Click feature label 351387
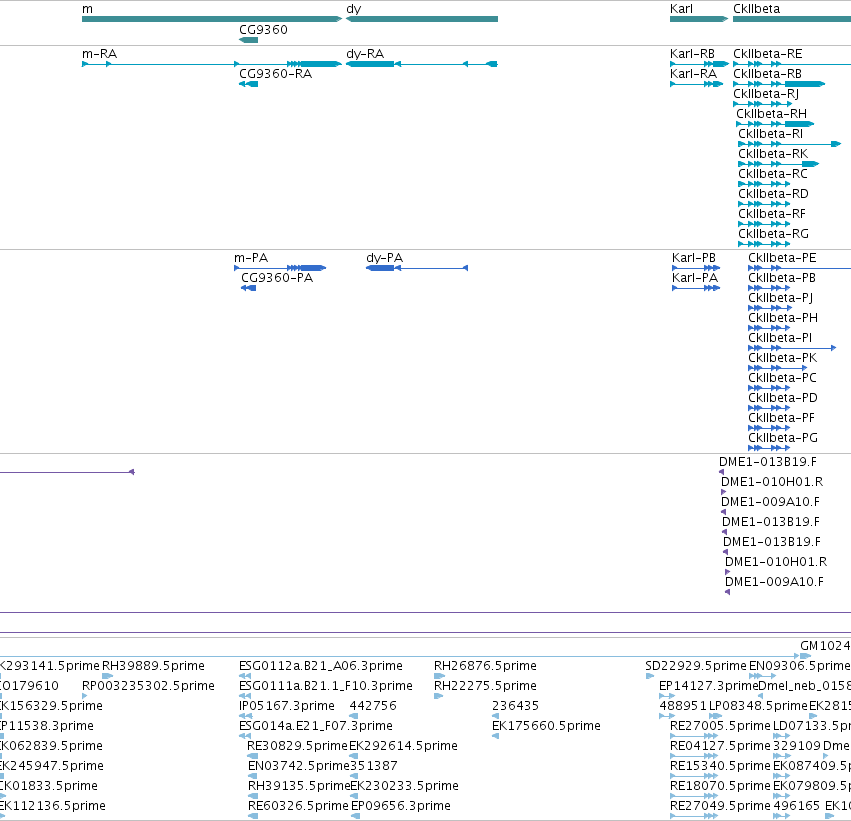The image size is (851, 821). point(374,766)
